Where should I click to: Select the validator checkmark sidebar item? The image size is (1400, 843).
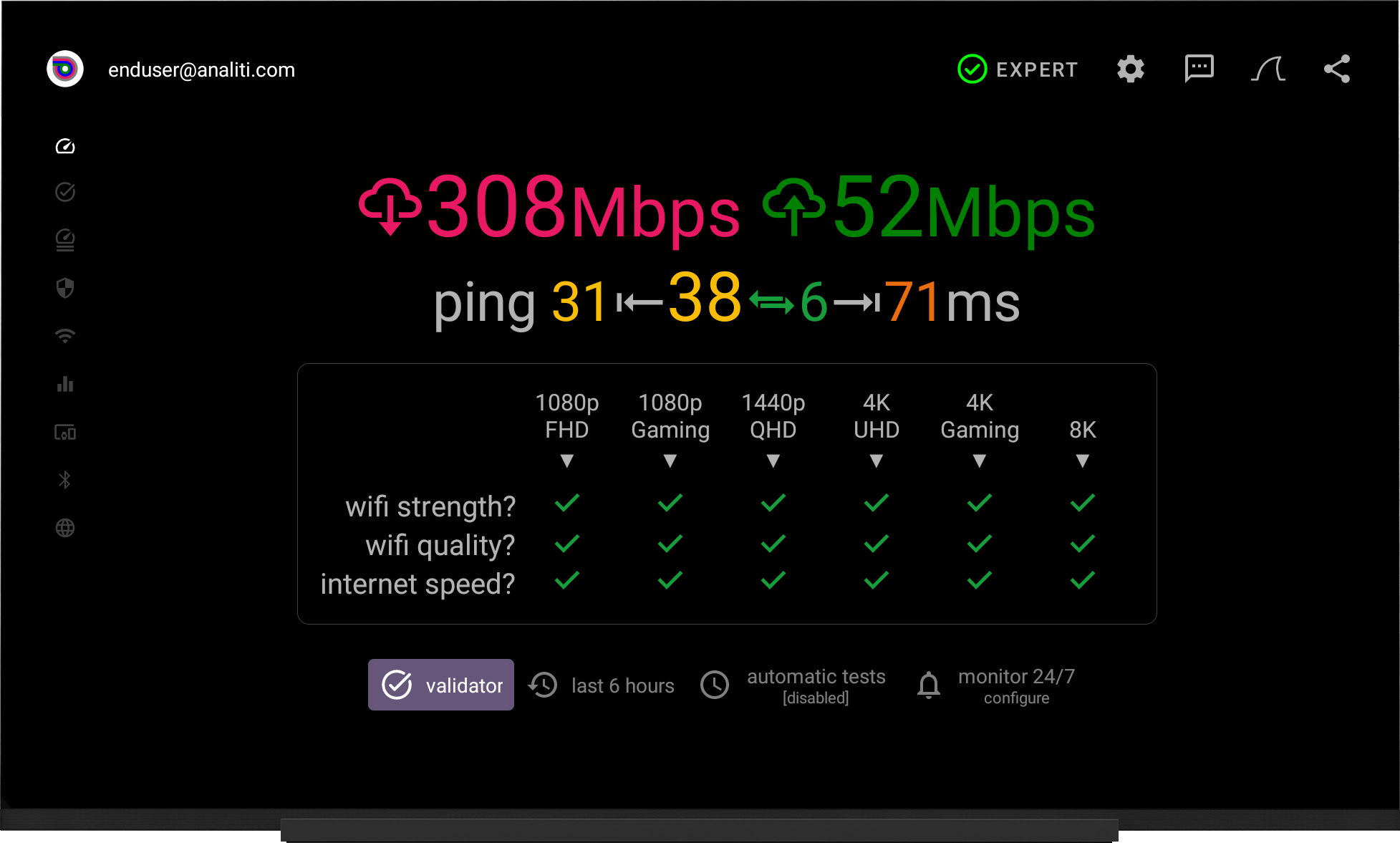(65, 192)
